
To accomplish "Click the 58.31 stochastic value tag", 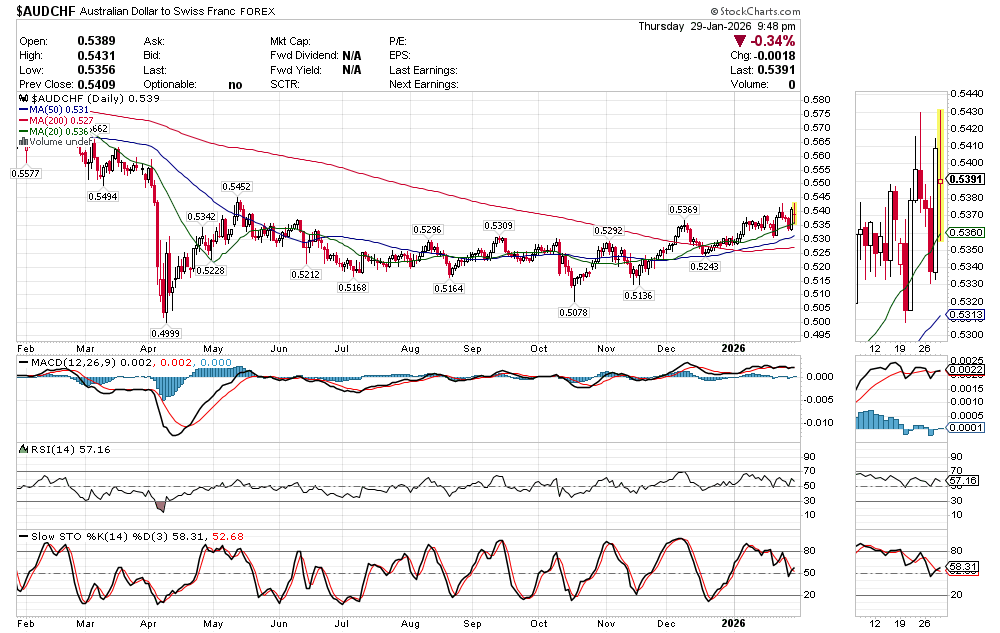I will pos(962,567).
